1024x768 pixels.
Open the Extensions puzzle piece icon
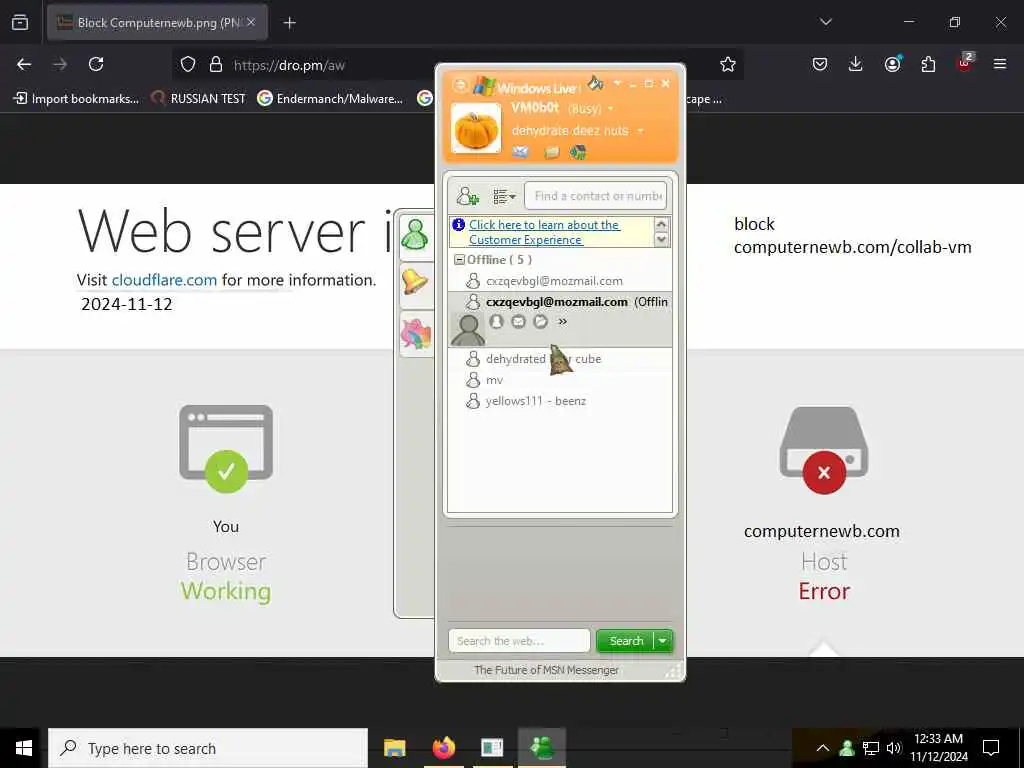tap(928, 64)
